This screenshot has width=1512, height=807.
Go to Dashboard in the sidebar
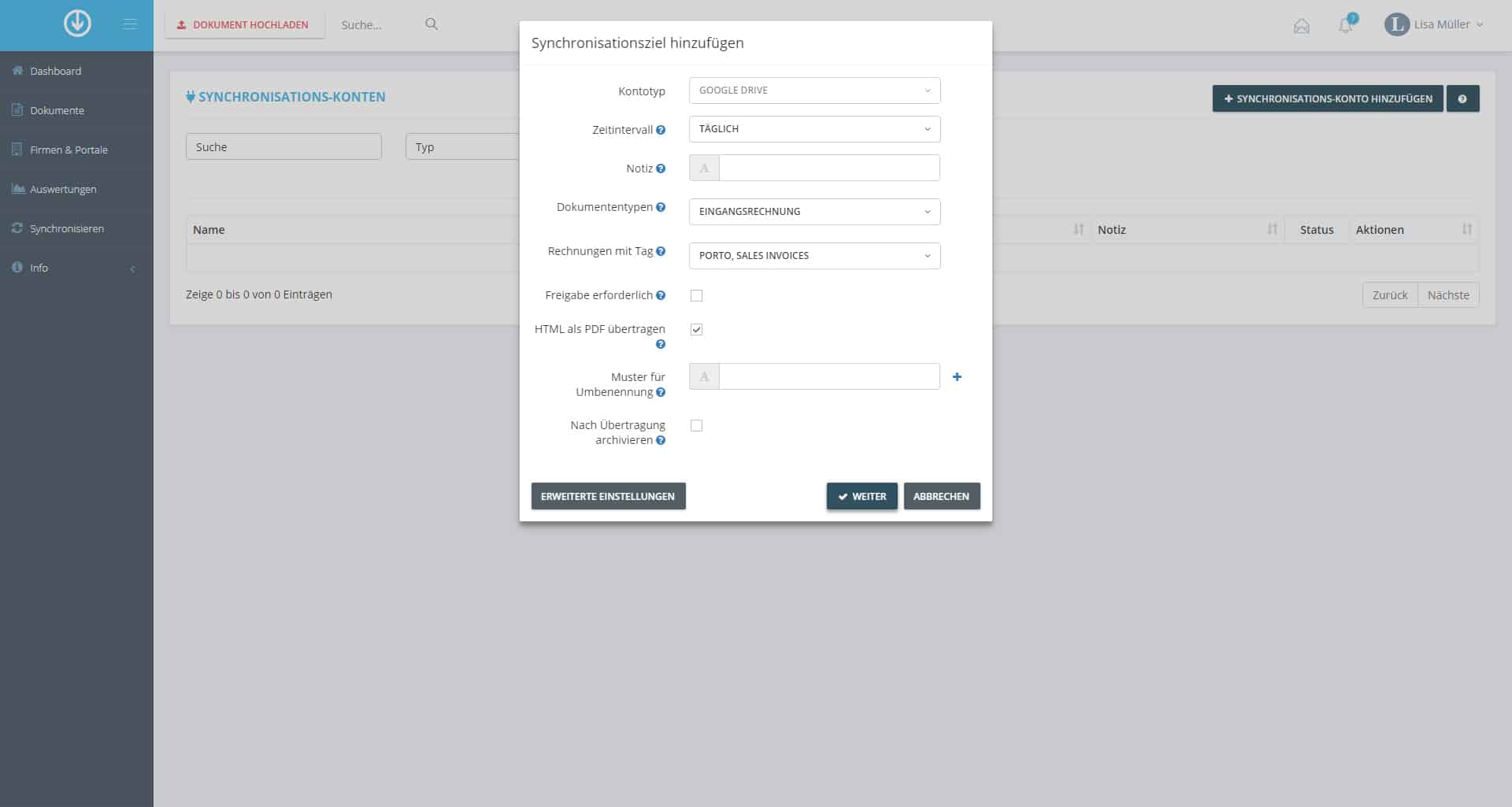[x=76, y=71]
